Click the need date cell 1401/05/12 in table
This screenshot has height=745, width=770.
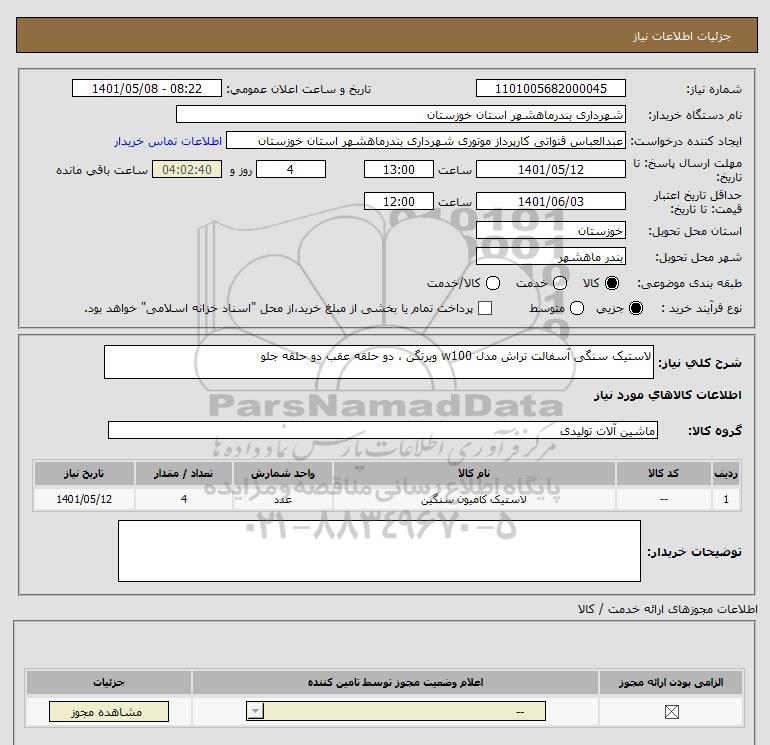pyautogui.click(x=84, y=499)
